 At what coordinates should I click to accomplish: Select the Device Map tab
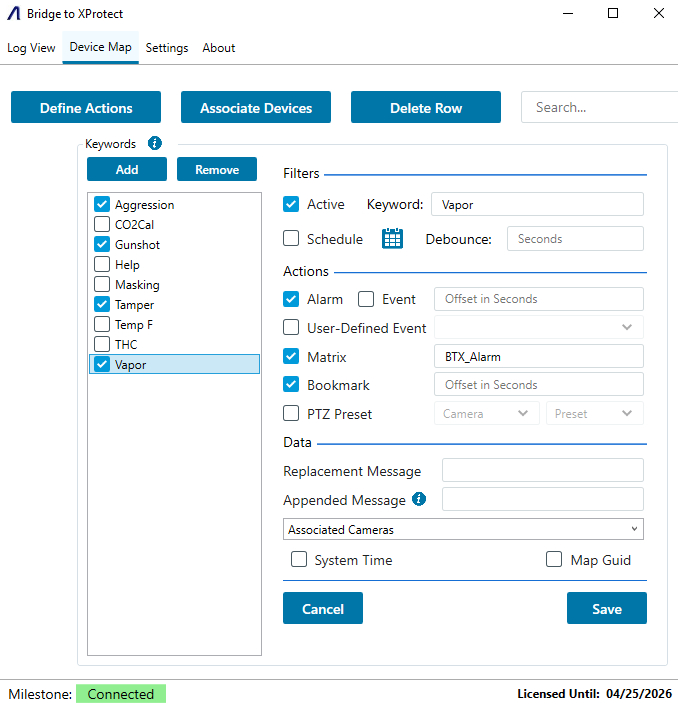(x=101, y=47)
